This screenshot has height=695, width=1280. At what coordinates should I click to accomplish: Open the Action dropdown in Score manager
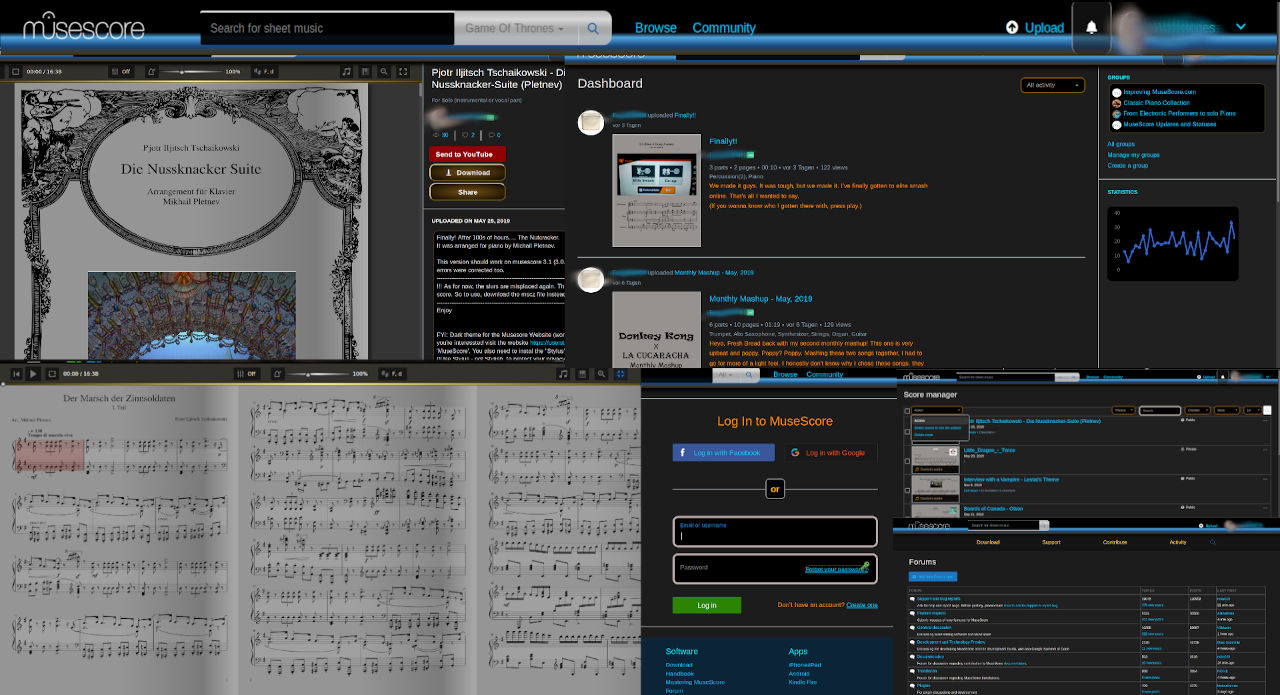(936, 409)
